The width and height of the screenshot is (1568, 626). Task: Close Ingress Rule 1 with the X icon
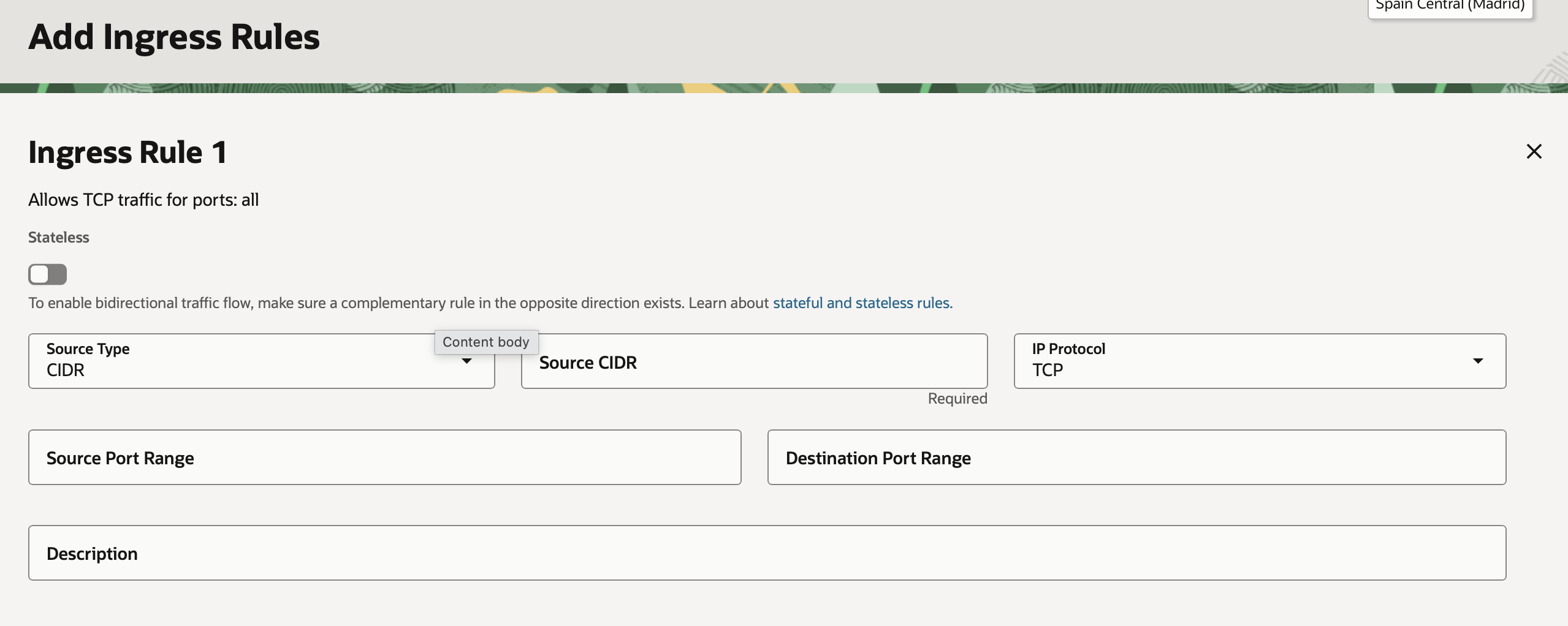pos(1534,151)
